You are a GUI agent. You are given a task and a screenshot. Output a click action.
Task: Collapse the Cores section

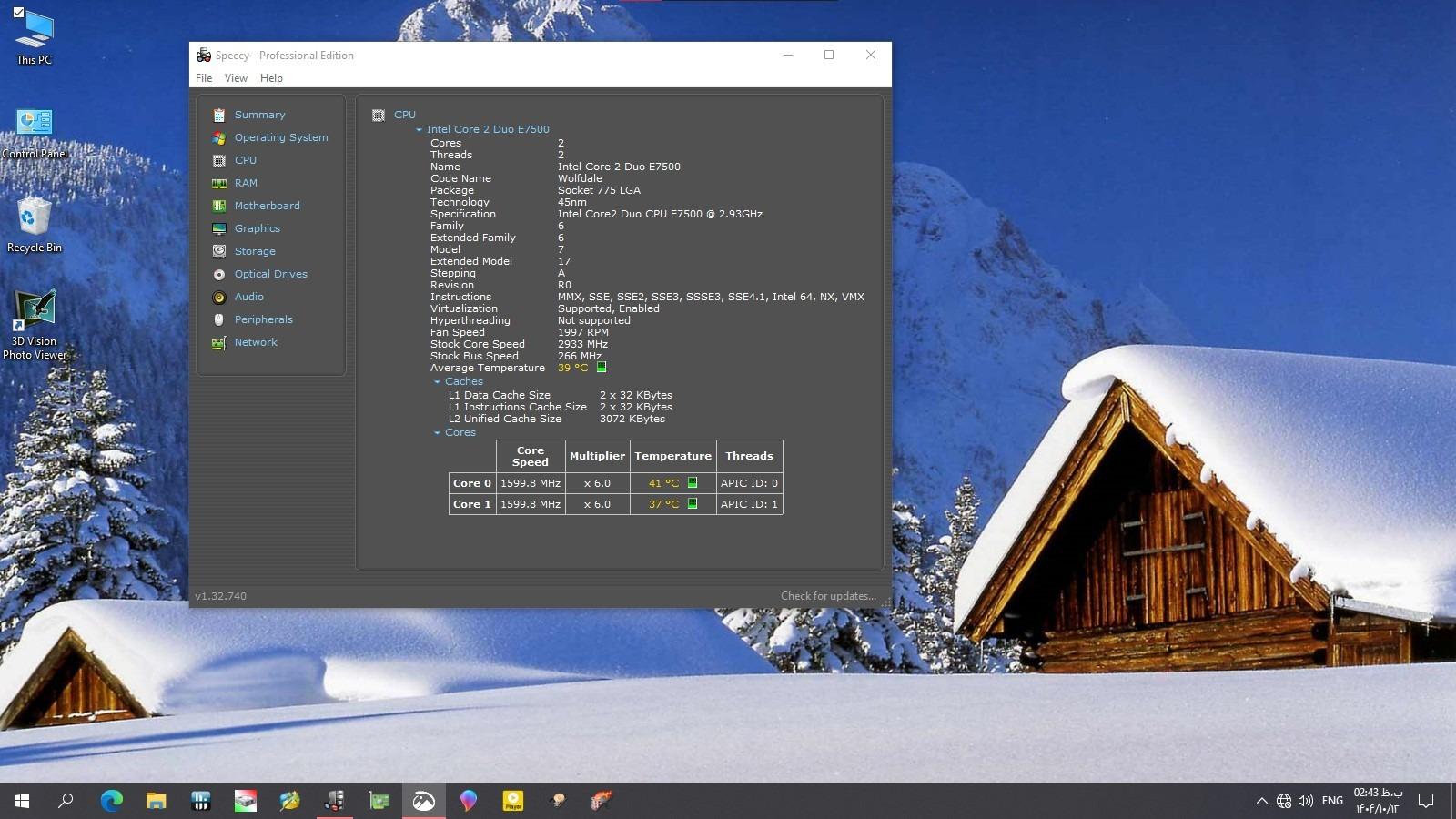pyautogui.click(x=438, y=433)
